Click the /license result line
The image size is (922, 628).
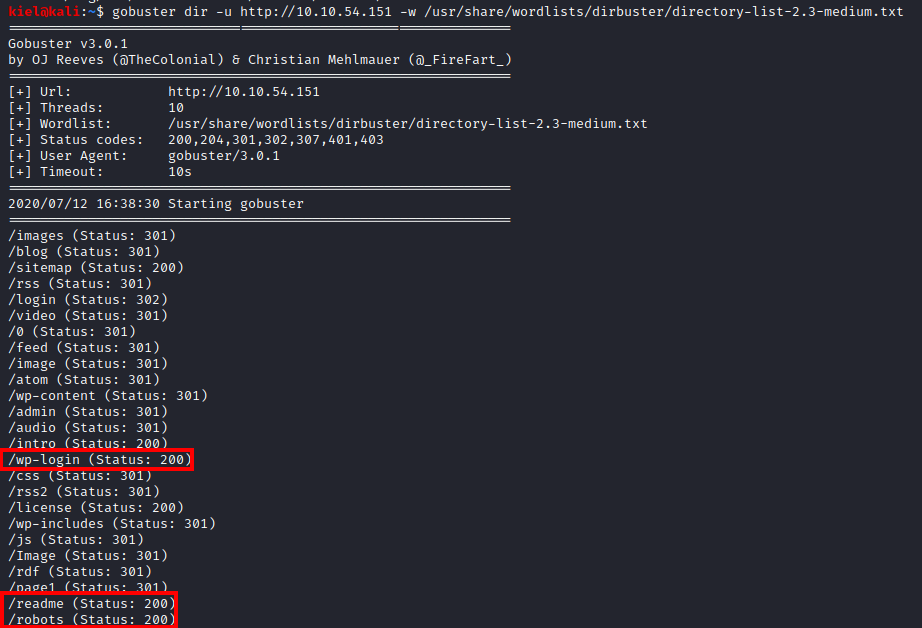[x=96, y=508]
